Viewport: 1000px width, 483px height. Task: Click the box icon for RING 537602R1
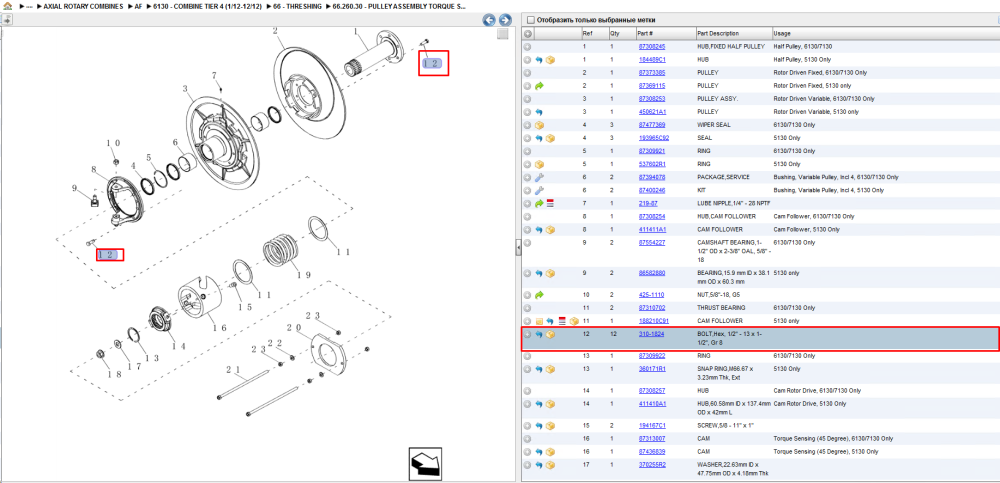539,164
